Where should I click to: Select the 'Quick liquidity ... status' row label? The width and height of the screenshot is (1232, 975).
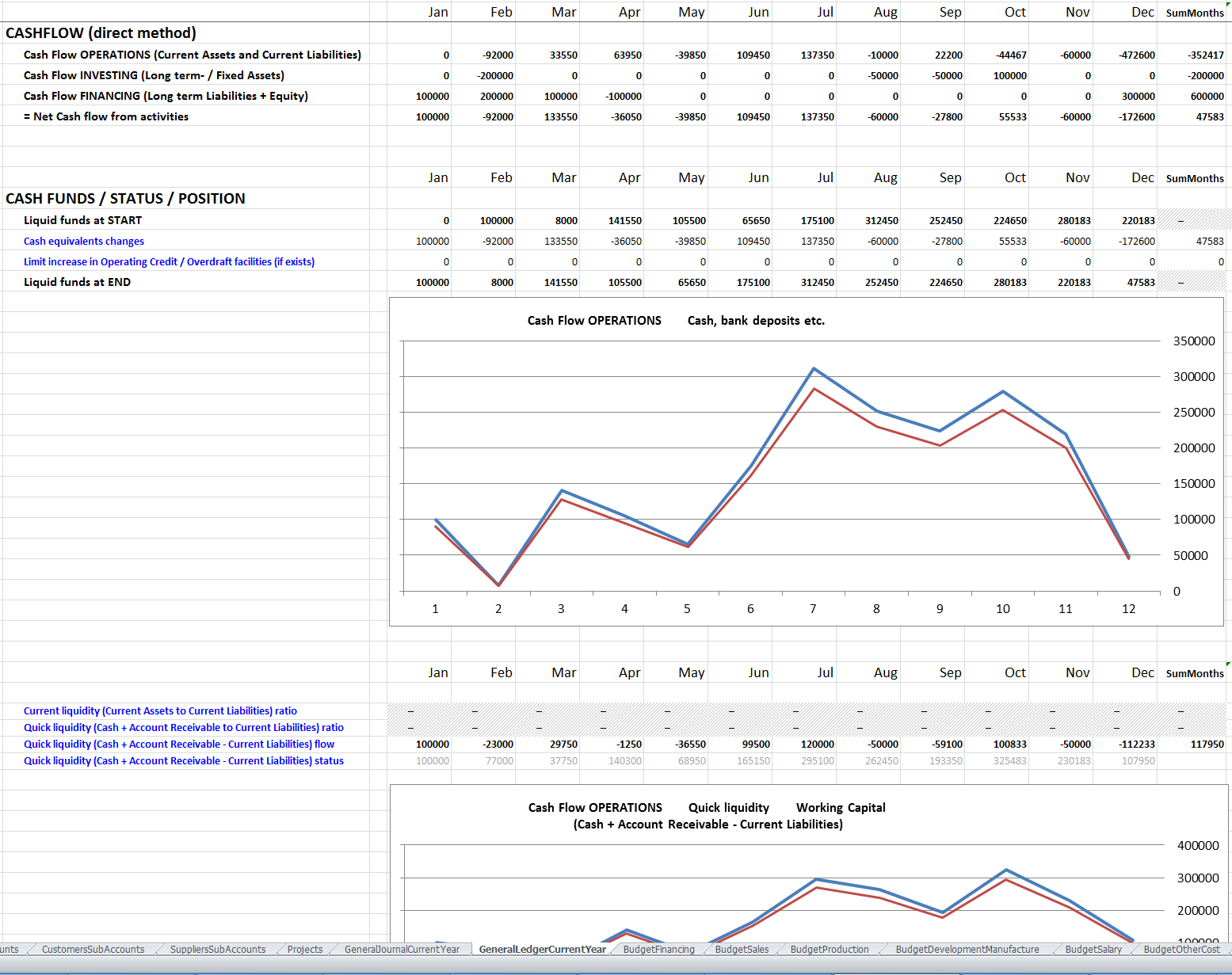point(184,761)
